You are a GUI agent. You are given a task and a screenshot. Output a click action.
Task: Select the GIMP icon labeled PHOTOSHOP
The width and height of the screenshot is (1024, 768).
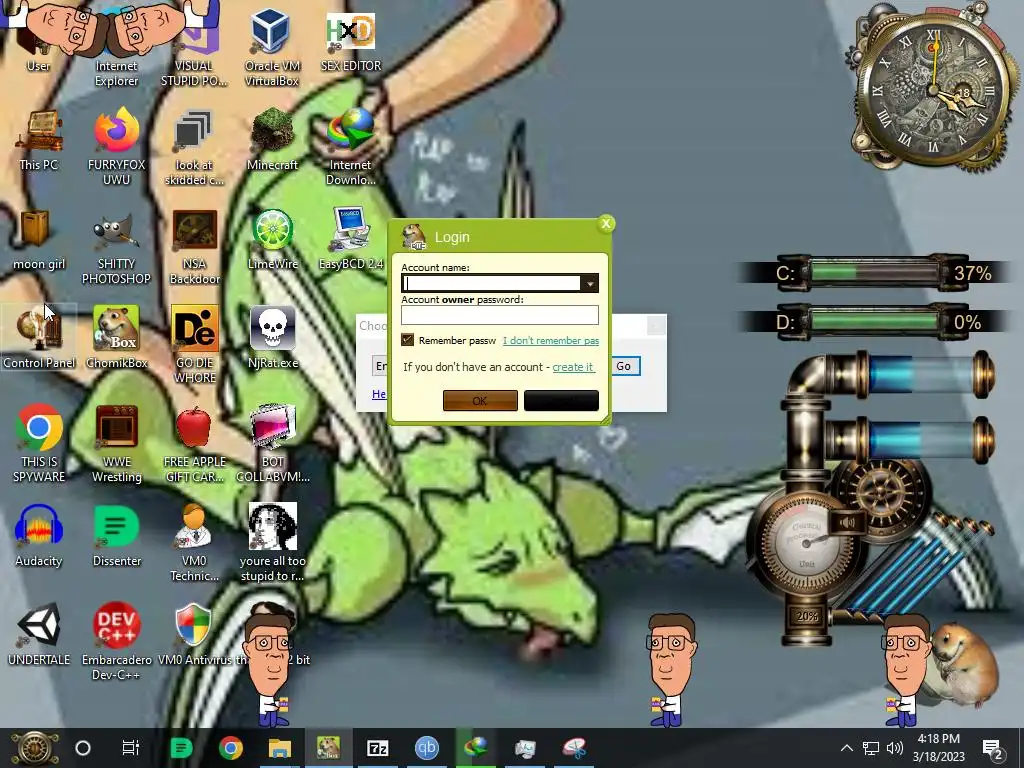(x=116, y=247)
